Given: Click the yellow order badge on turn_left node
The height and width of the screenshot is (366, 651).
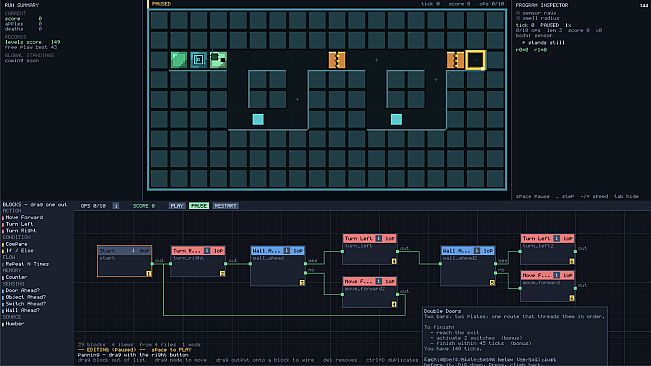Looking at the screenshot, I should pyautogui.click(x=394, y=261).
